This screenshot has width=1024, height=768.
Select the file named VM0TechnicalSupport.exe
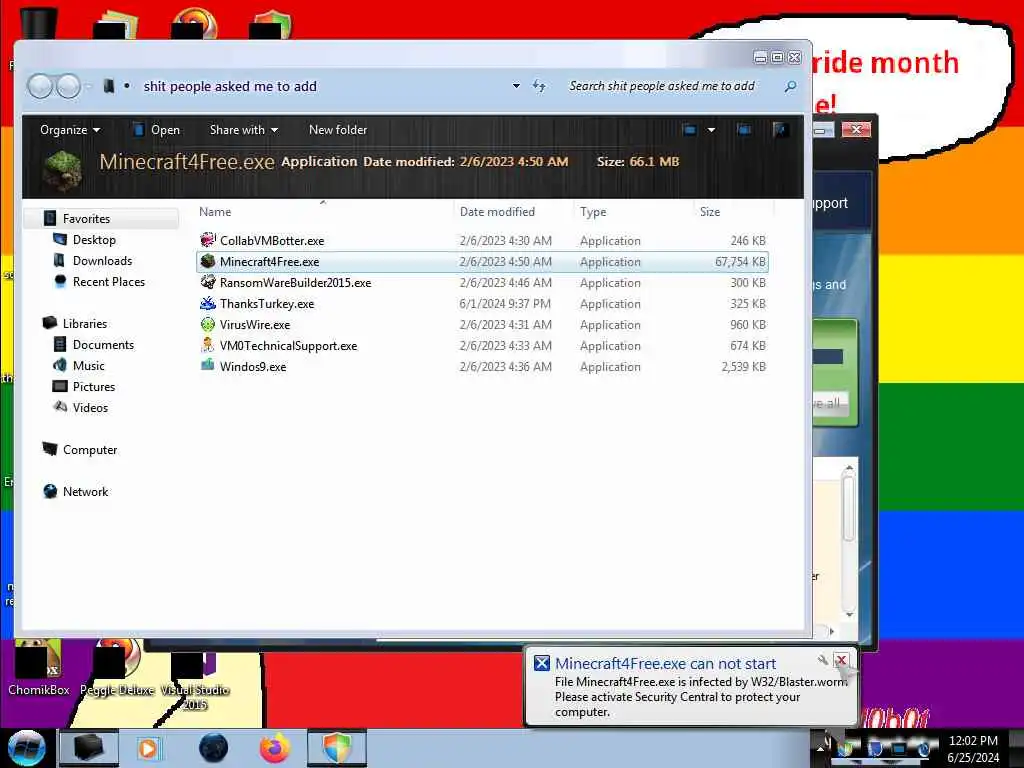click(288, 345)
